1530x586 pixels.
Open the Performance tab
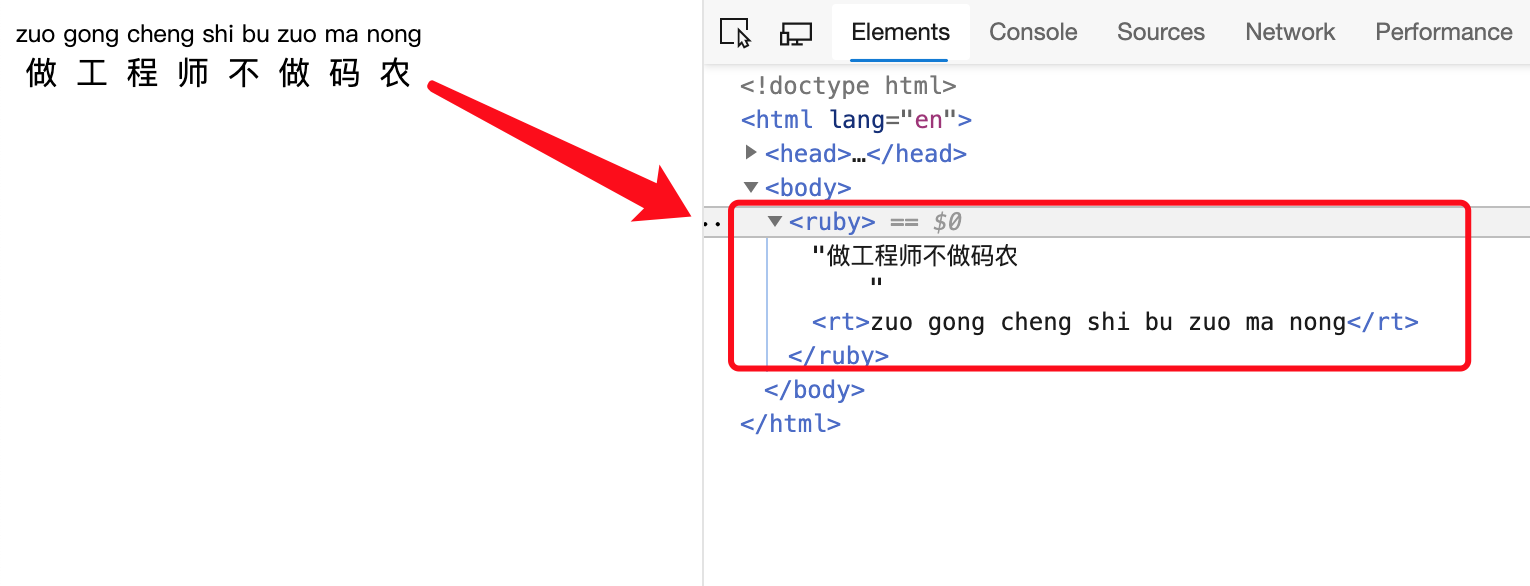(1444, 32)
